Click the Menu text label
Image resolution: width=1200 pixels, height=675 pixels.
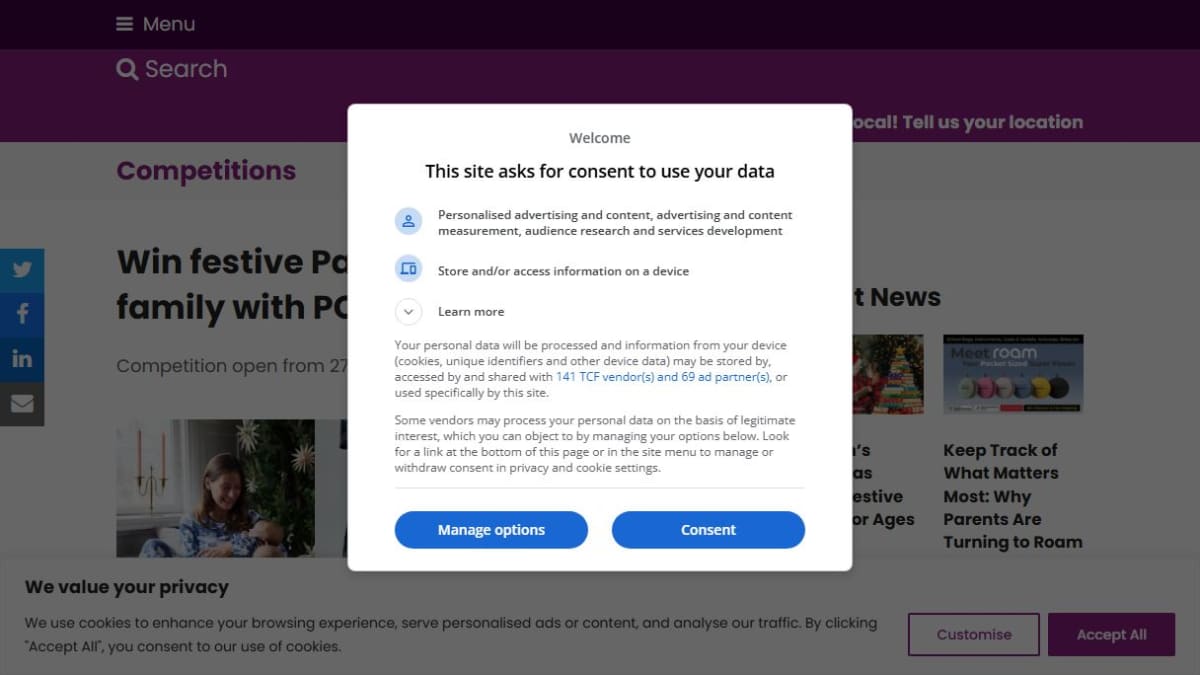pyautogui.click(x=169, y=24)
